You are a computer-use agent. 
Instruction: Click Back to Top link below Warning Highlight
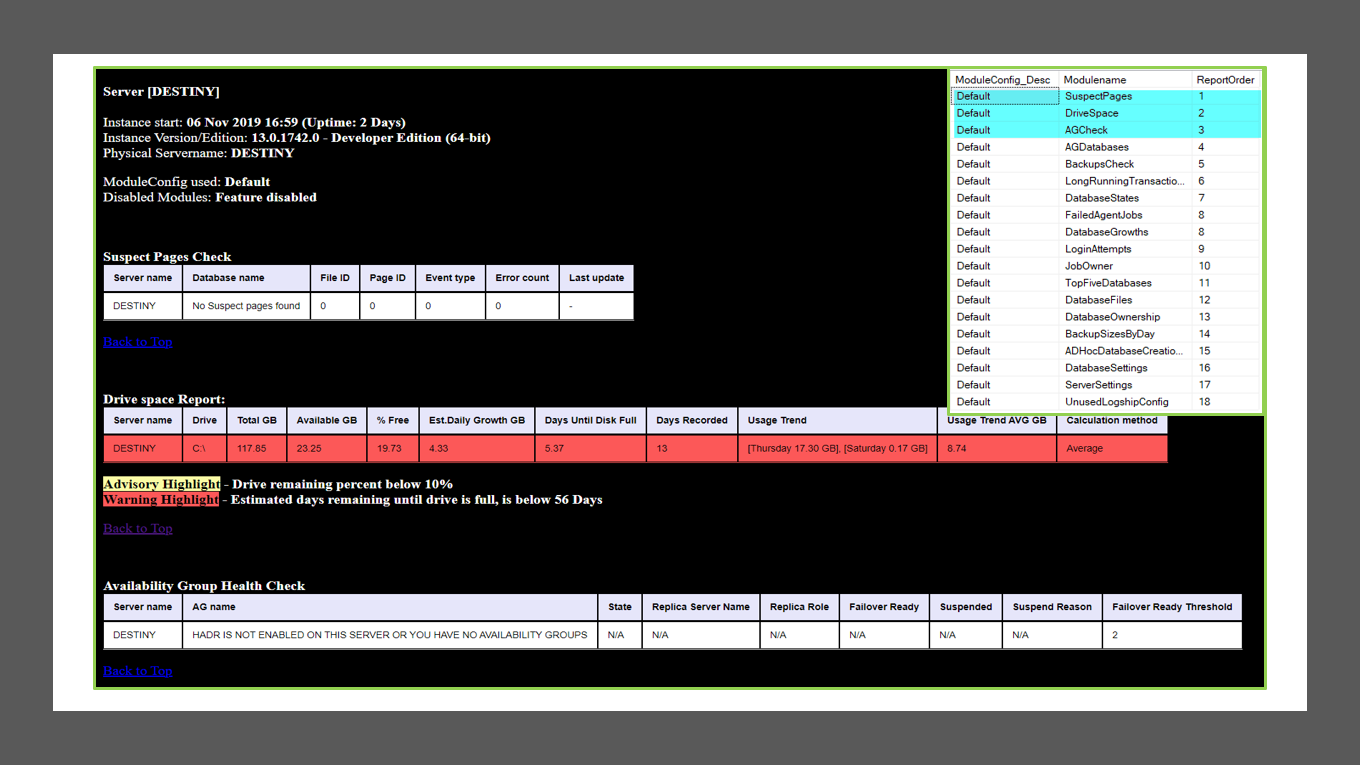click(x=138, y=529)
